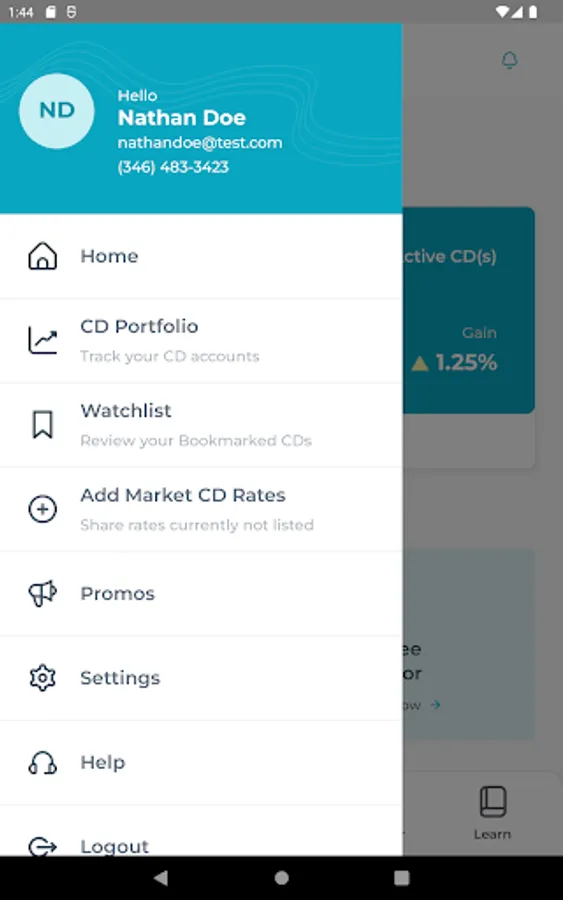Tap the ND profile avatar
This screenshot has height=900, width=563.
pos(57,111)
